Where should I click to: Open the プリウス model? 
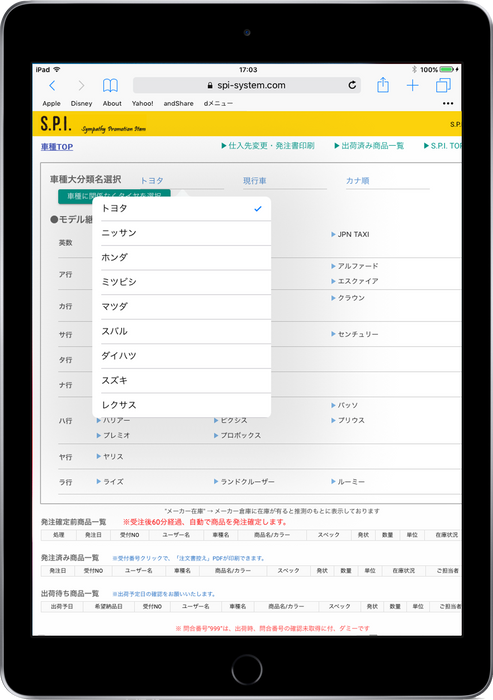pyautogui.click(x=348, y=421)
